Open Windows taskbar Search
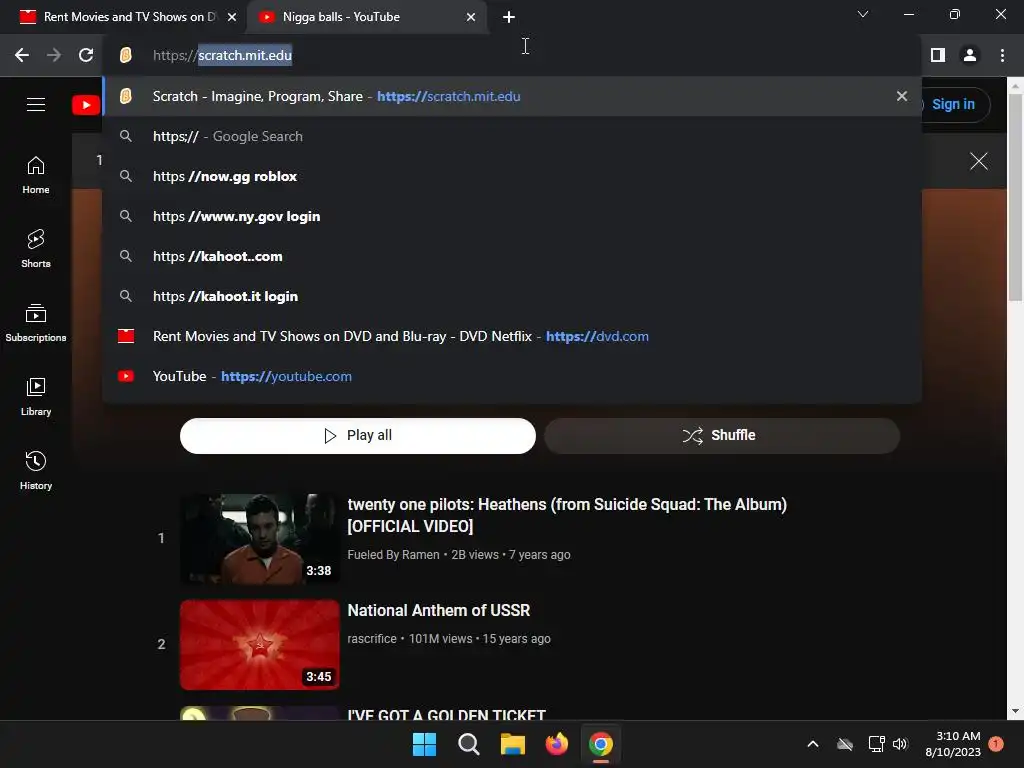This screenshot has width=1024, height=768. (469, 744)
